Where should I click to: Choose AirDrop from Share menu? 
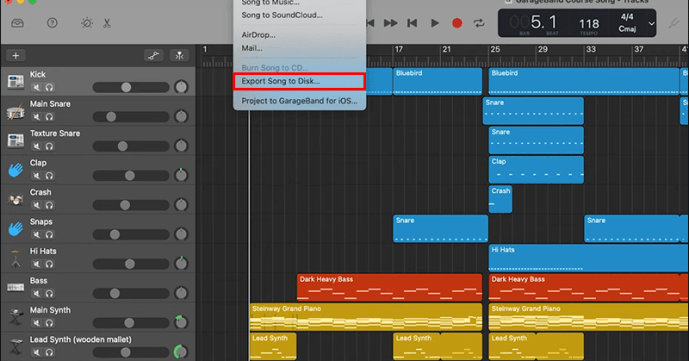coord(258,35)
